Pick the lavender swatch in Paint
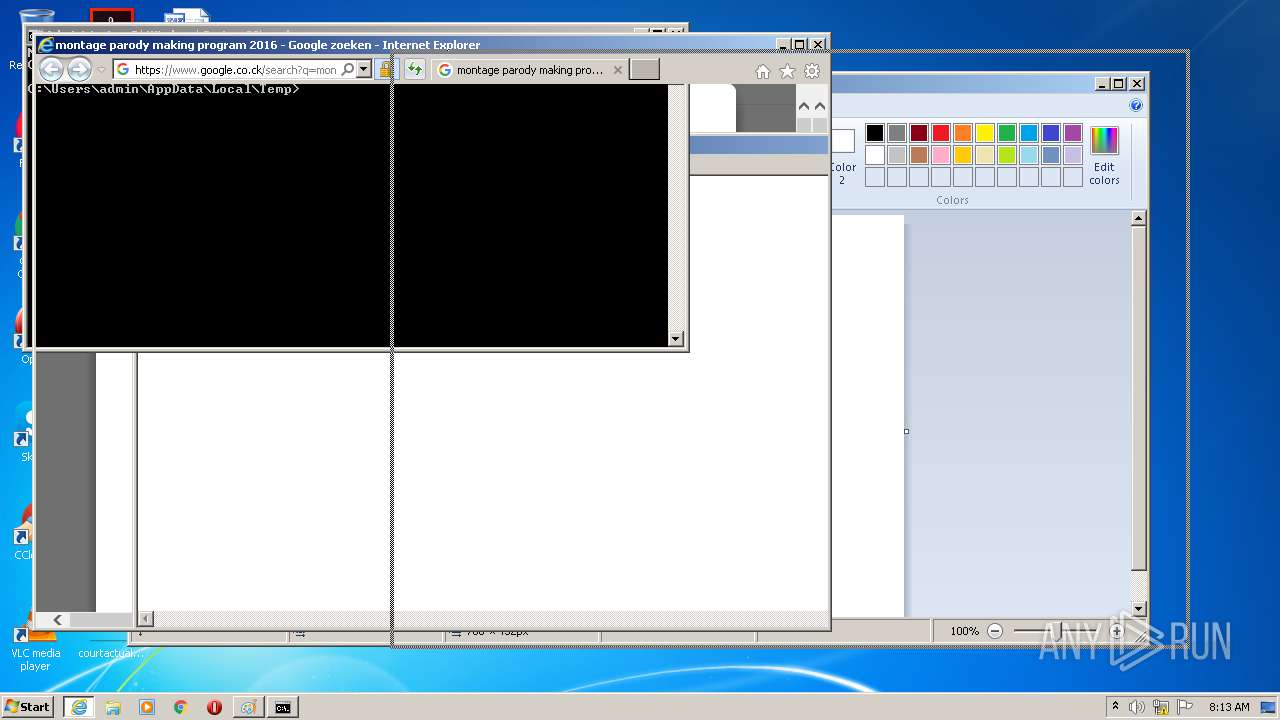The height and width of the screenshot is (720, 1280). click(1073, 155)
